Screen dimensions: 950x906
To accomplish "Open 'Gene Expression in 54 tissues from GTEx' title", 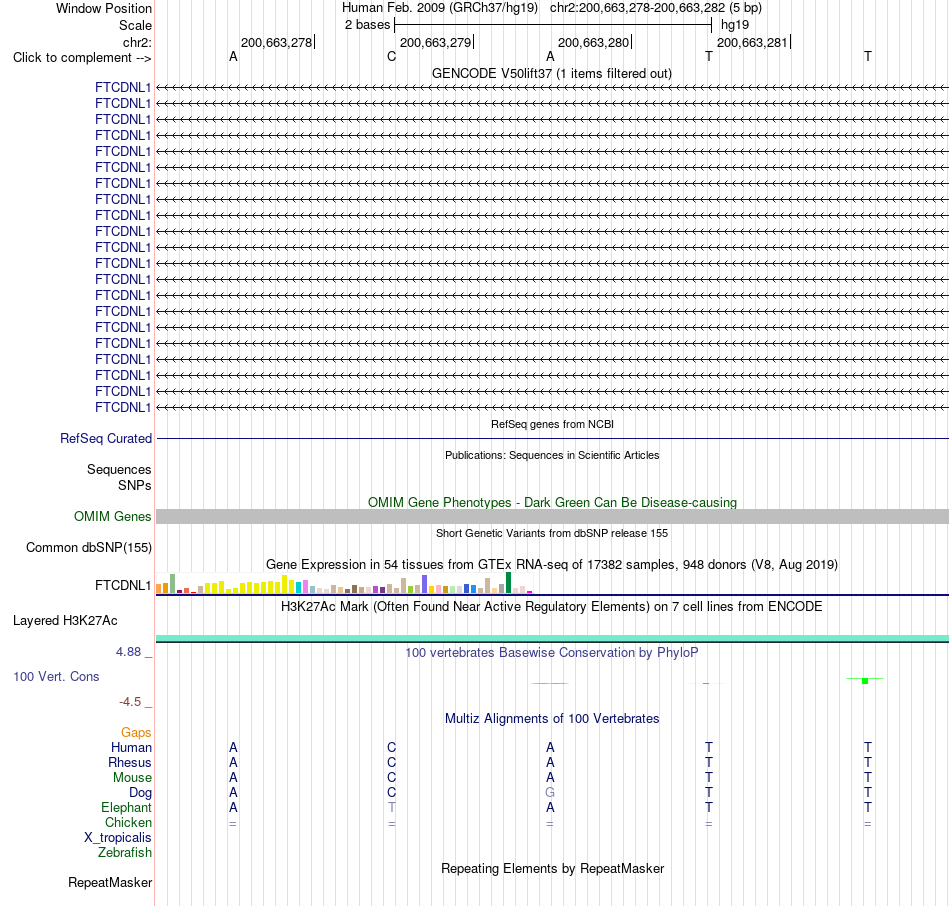I will (x=552, y=564).
